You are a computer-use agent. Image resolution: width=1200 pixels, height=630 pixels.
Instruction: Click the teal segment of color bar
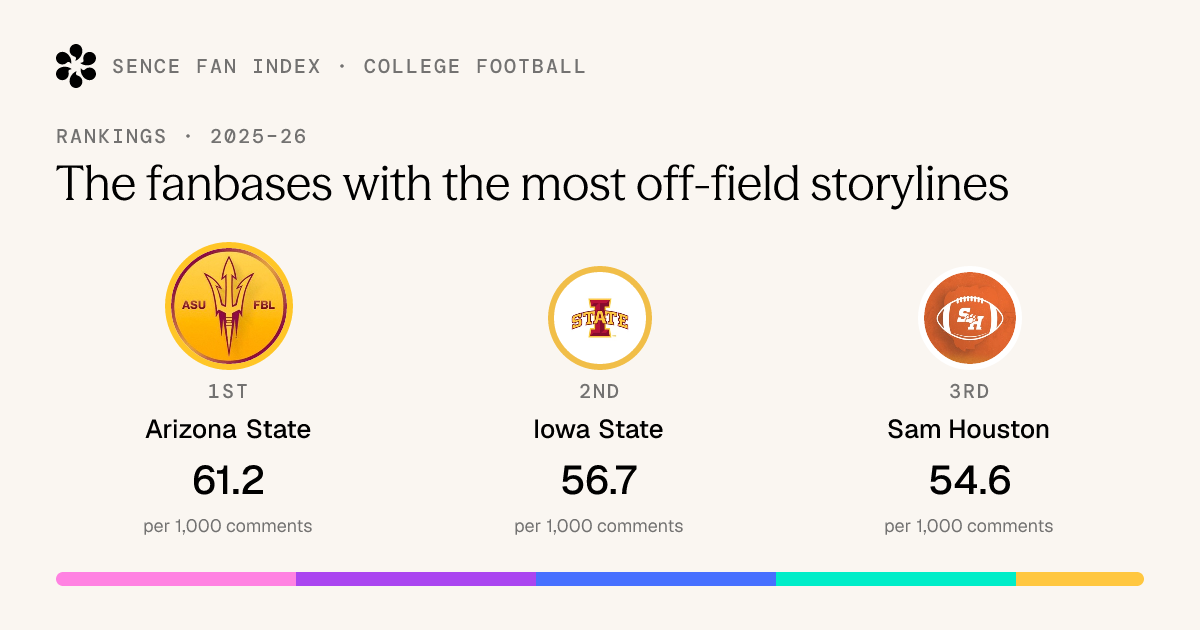pos(896,579)
